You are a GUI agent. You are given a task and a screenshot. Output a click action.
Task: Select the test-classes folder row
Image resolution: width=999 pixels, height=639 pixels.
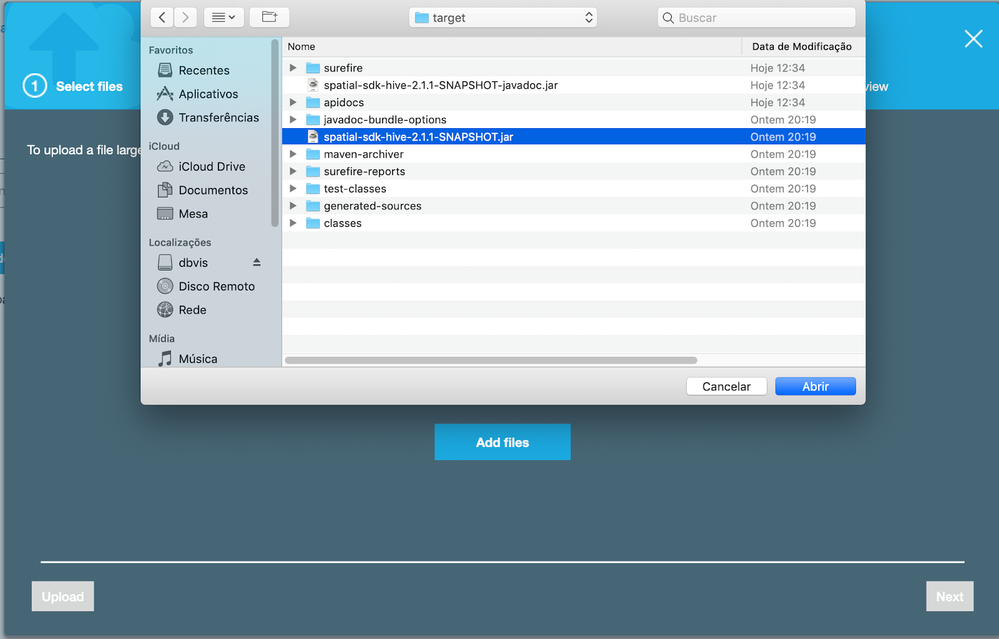click(x=573, y=188)
